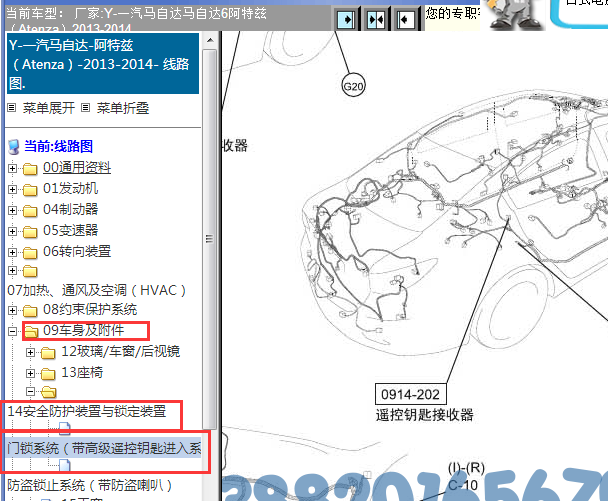
Task: Expand the 05变速器 tree node
Action: coord(12,231)
